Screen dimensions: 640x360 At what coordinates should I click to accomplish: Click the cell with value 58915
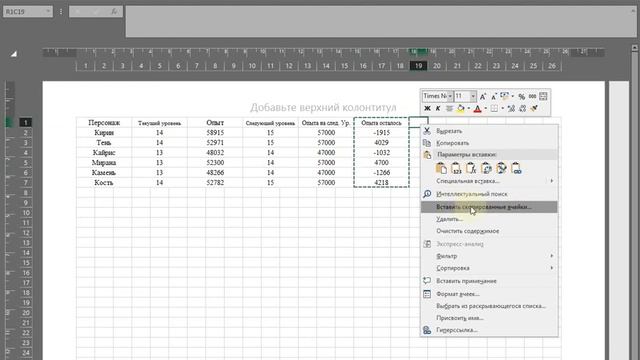click(215, 133)
